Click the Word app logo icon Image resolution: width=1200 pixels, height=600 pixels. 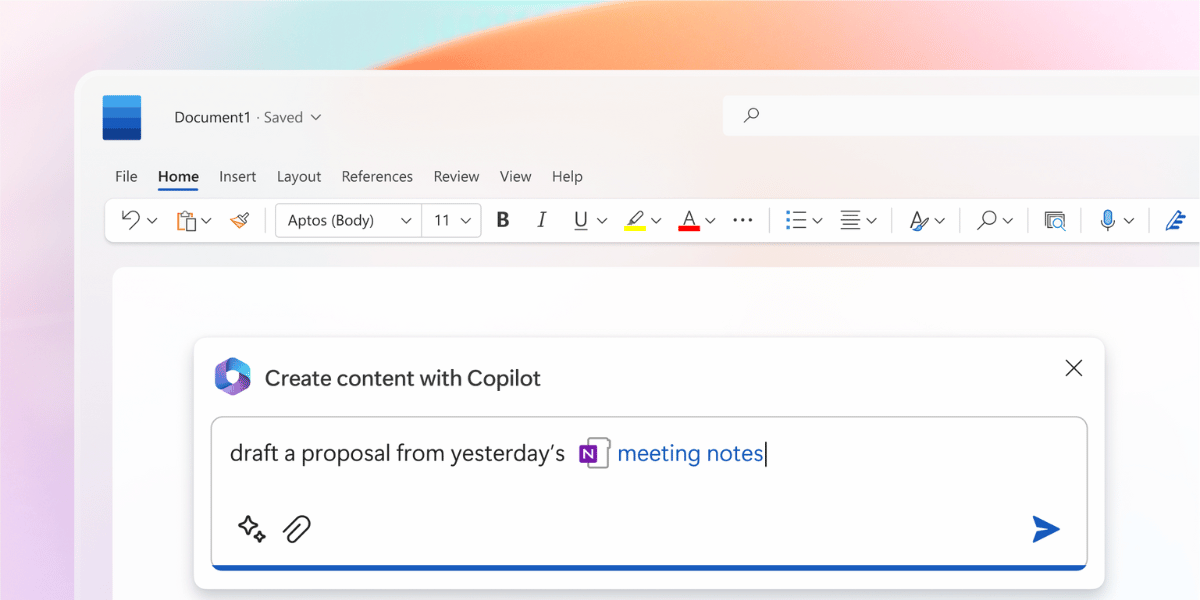point(122,117)
